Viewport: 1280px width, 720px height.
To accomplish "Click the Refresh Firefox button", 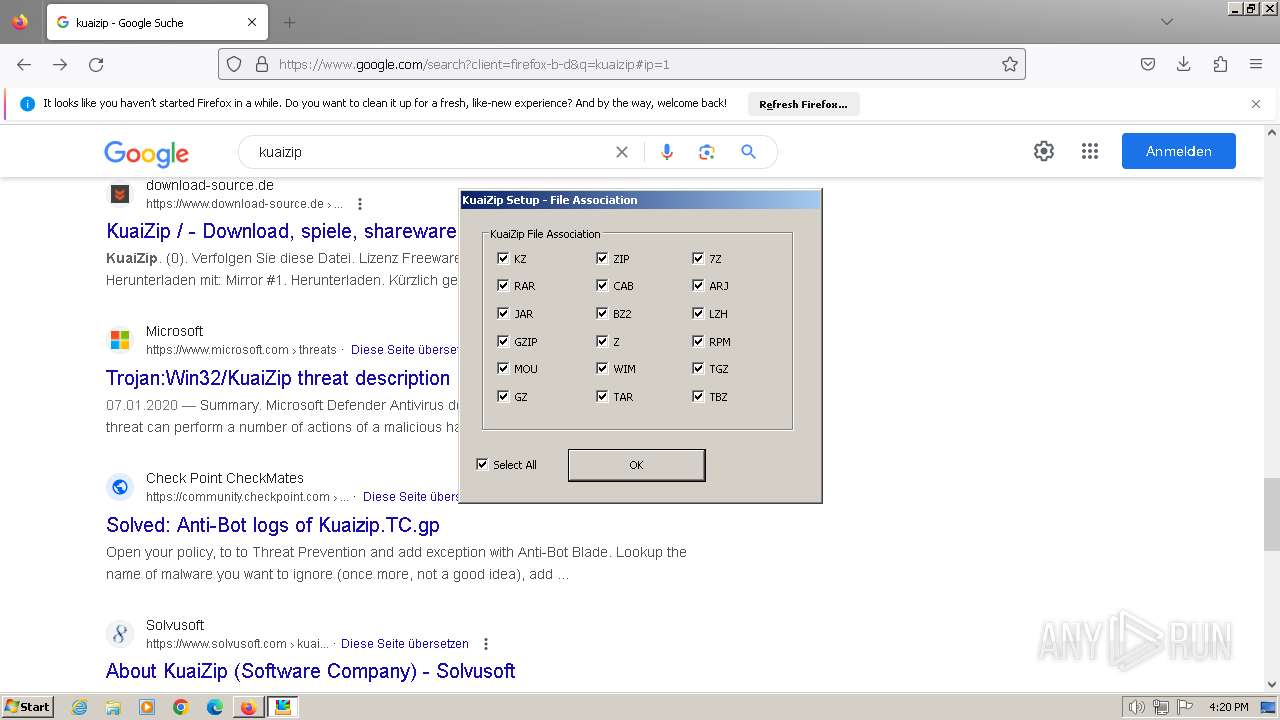I will point(803,104).
